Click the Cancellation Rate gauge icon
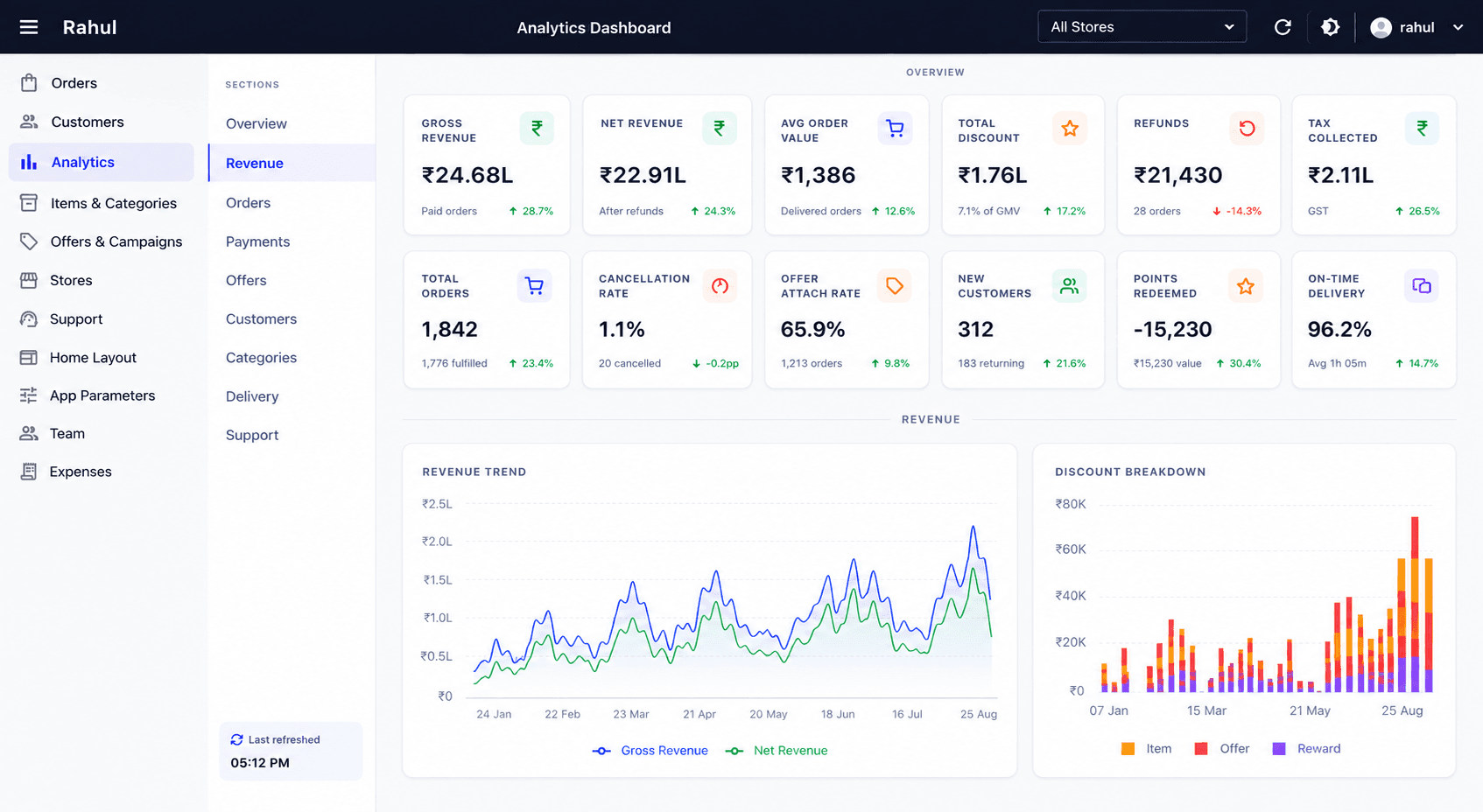Viewport: 1483px width, 812px height. tap(720, 286)
